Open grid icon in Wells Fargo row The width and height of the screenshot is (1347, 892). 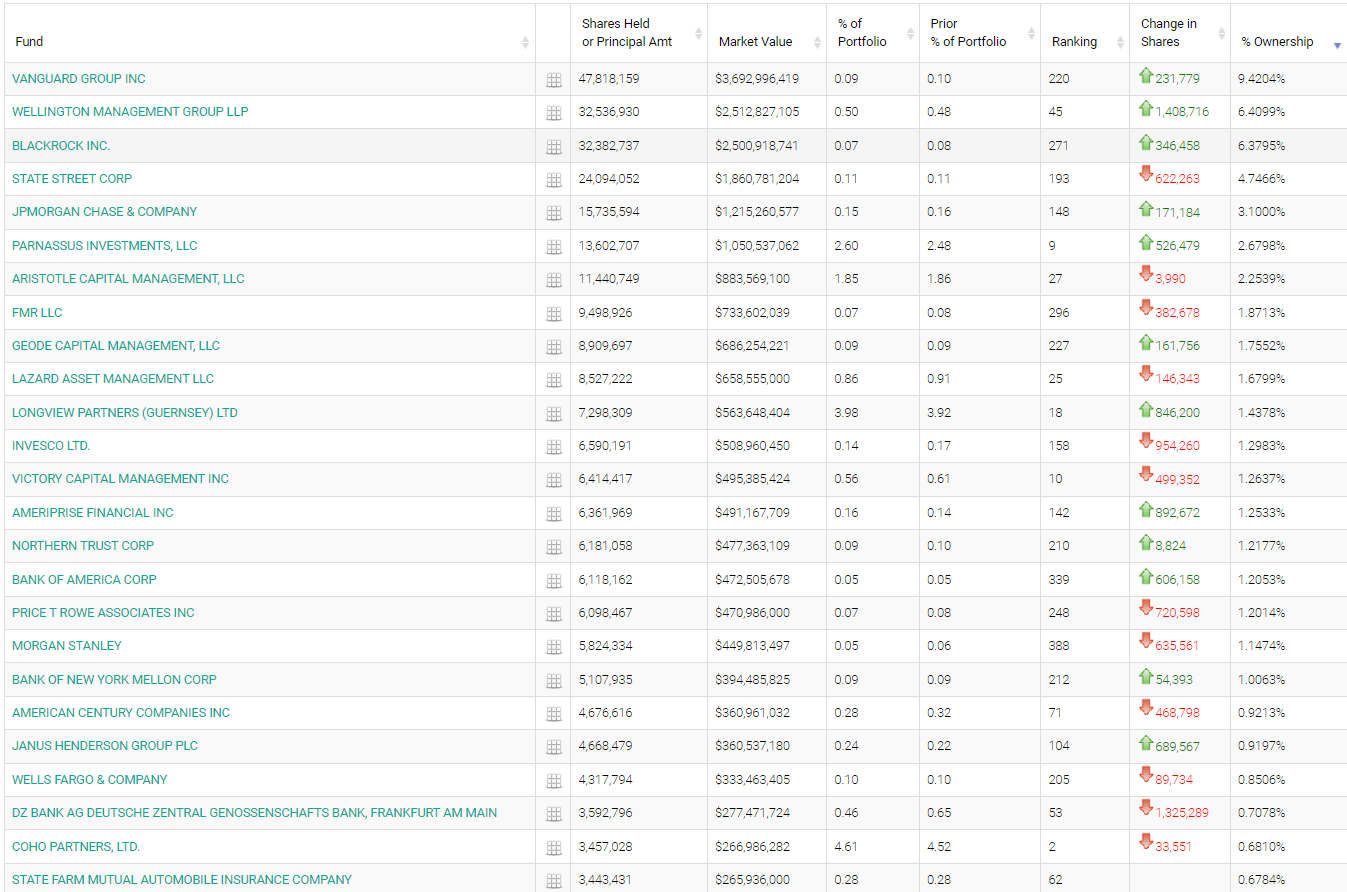[x=553, y=781]
